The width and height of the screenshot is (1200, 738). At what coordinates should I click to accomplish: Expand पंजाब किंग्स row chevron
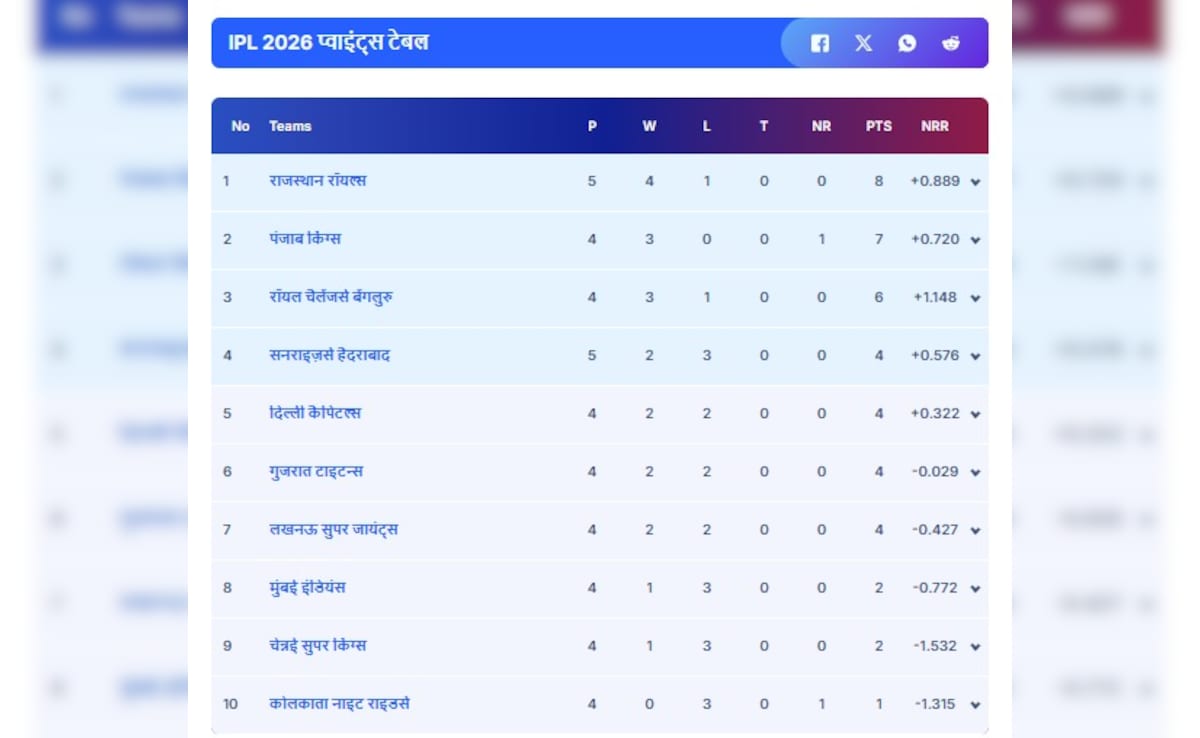(975, 240)
